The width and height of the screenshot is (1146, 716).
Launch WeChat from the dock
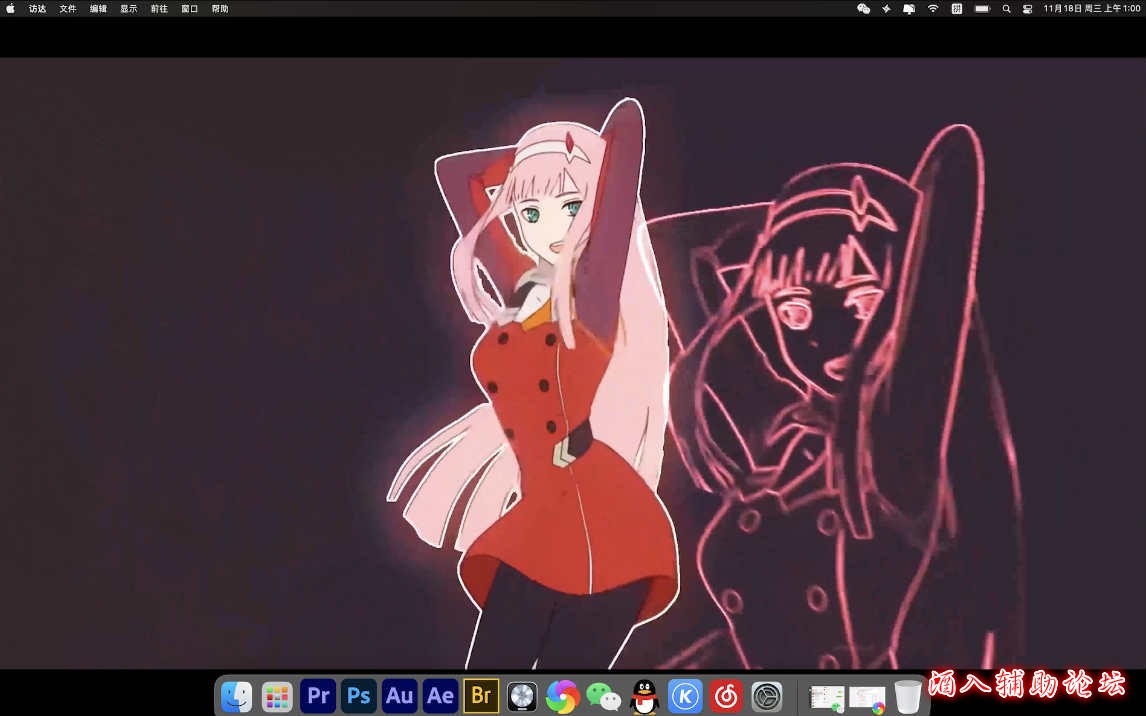tap(604, 697)
